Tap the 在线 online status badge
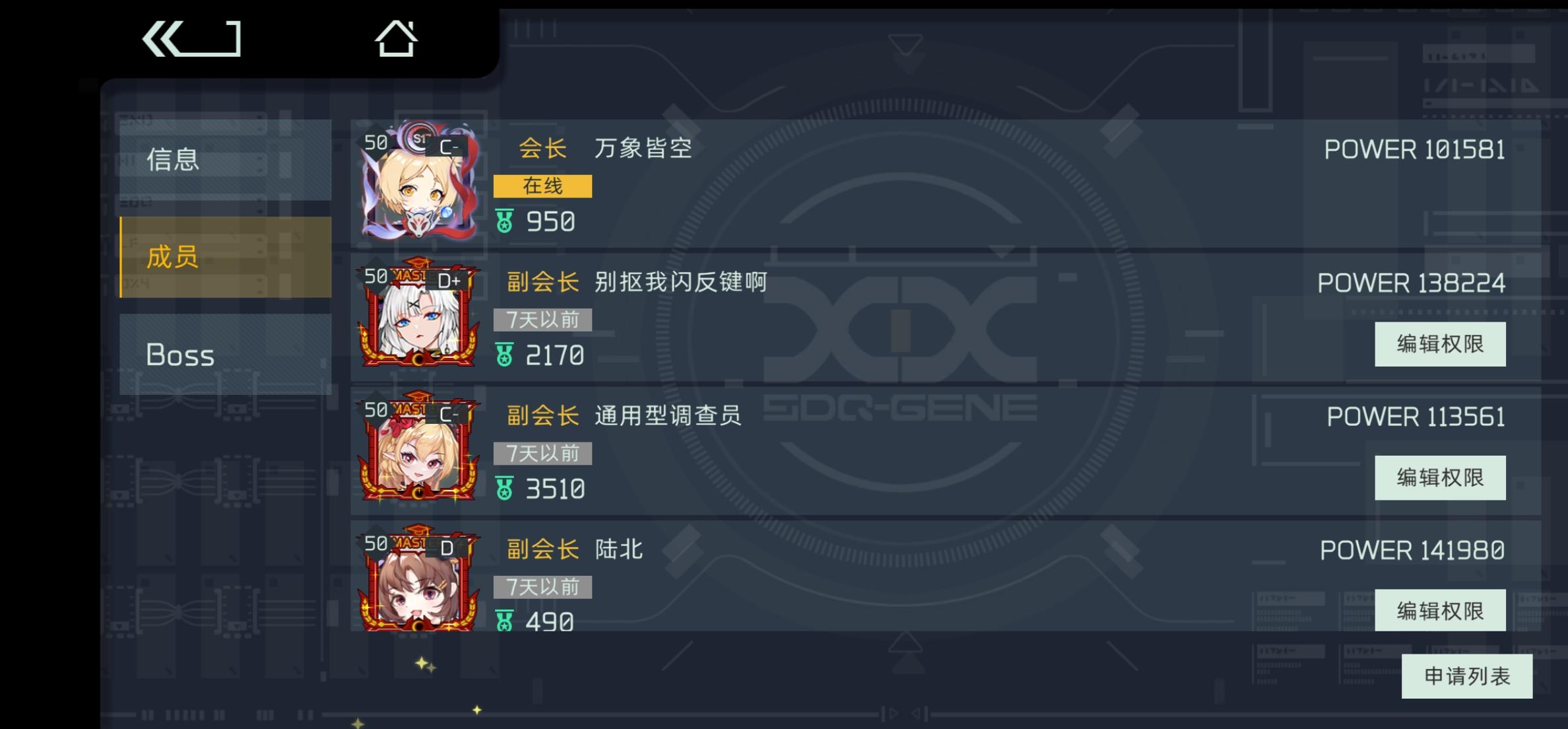This screenshot has height=729, width=1568. tap(542, 186)
